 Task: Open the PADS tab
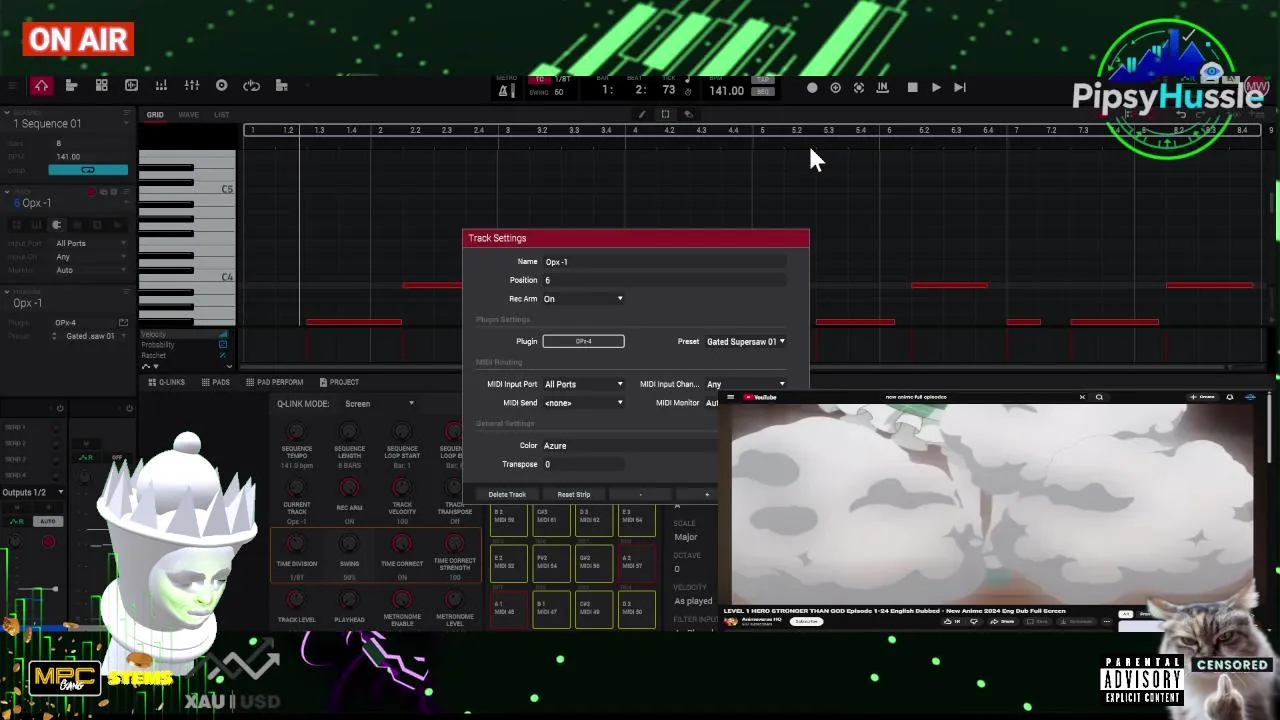tap(215, 382)
